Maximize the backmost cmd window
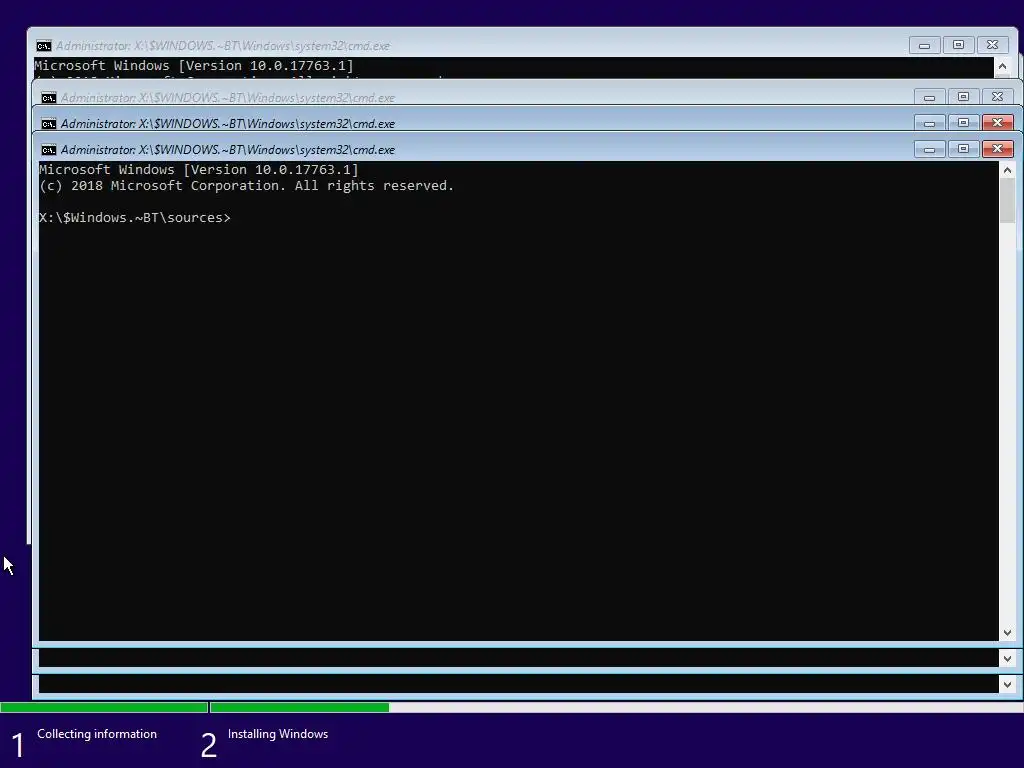1024x768 pixels. [x=958, y=45]
